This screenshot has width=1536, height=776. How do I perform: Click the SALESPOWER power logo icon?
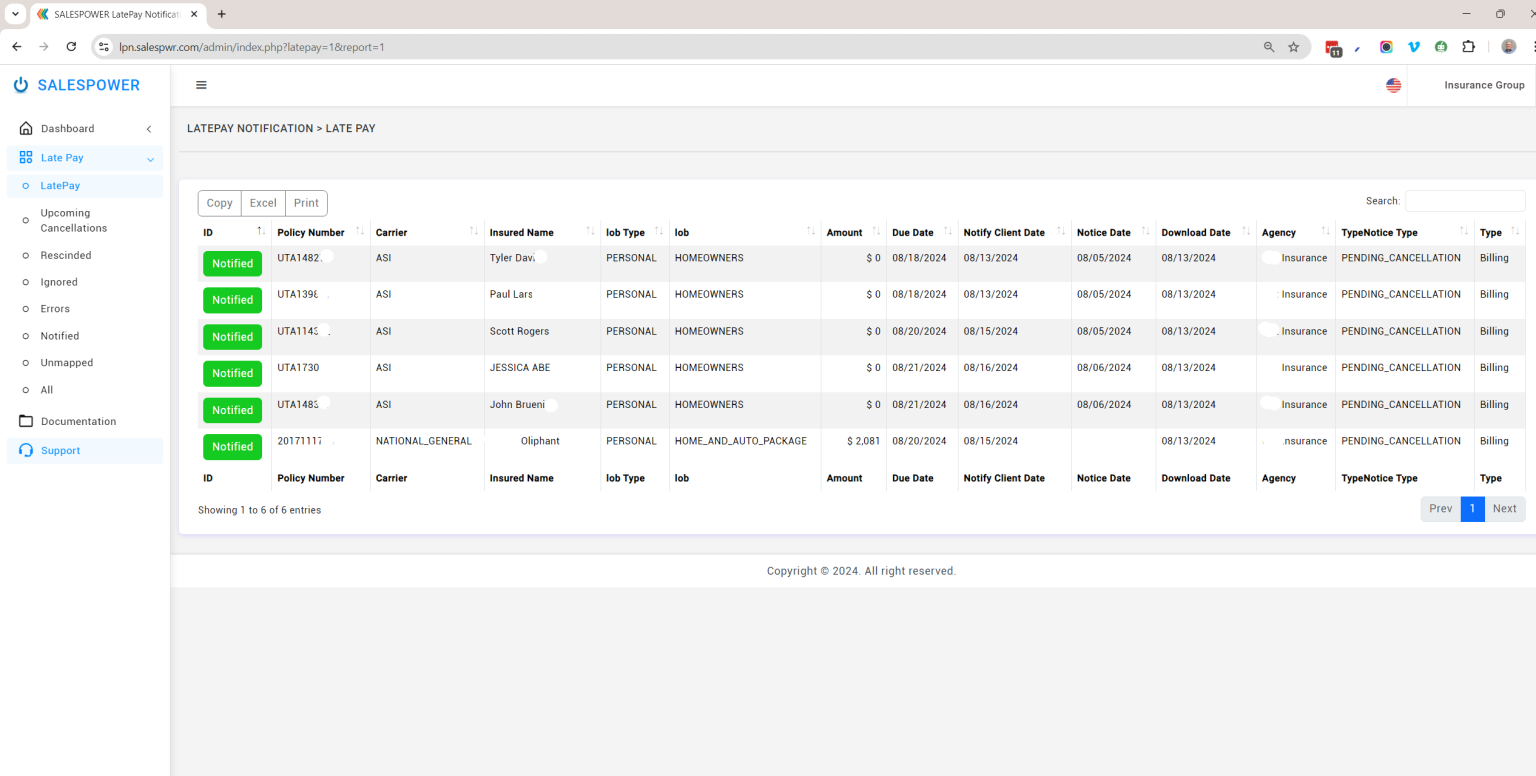pyautogui.click(x=21, y=85)
